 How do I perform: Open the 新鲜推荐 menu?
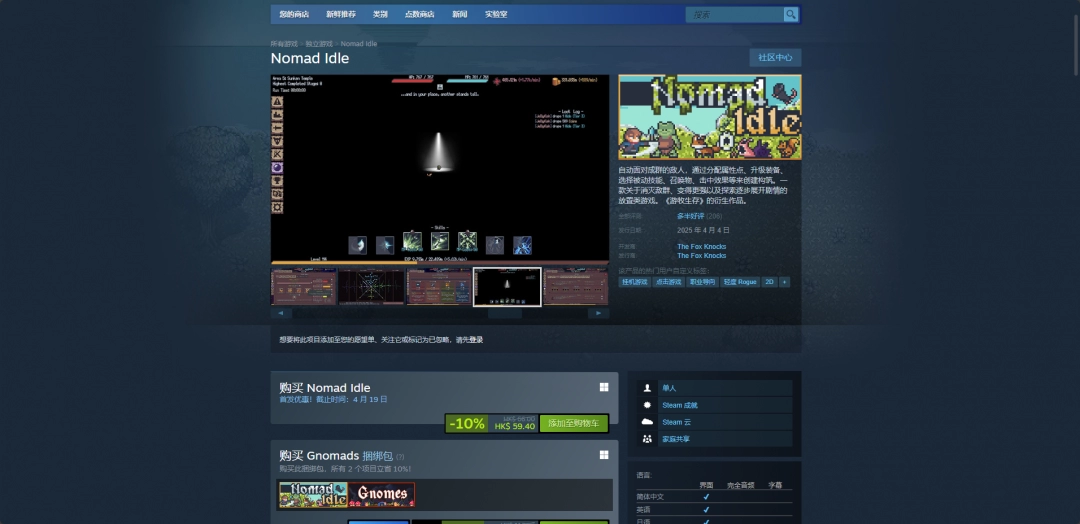[340, 14]
